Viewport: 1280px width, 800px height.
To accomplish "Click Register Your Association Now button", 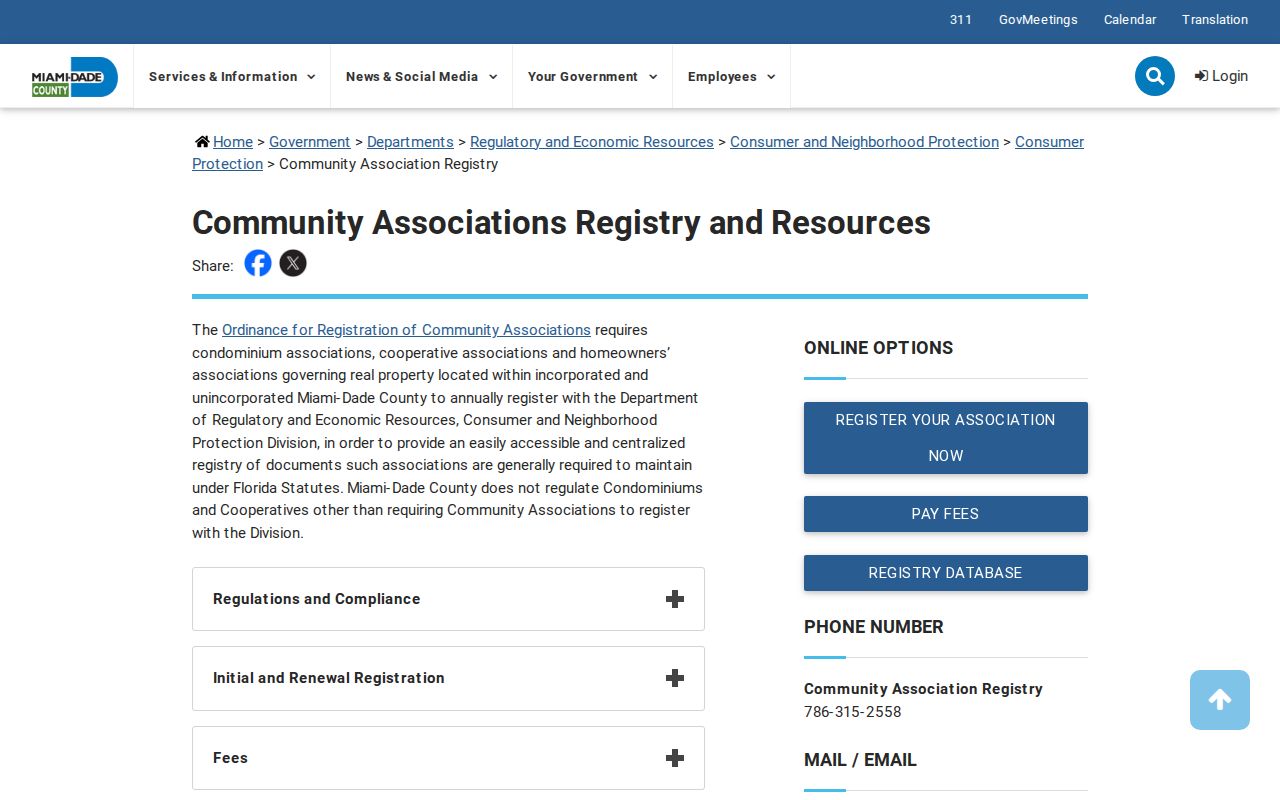I will 946,438.
